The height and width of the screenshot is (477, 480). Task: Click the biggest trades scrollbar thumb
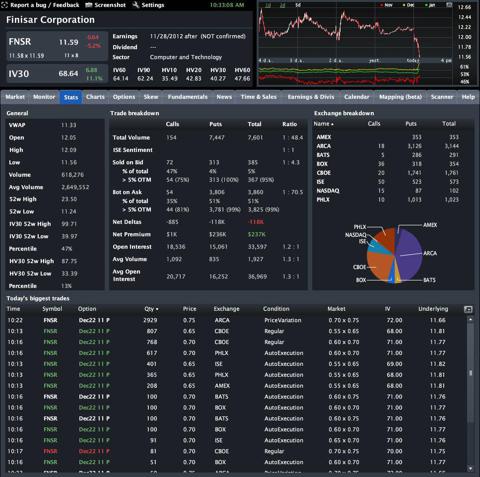[x=470, y=373]
